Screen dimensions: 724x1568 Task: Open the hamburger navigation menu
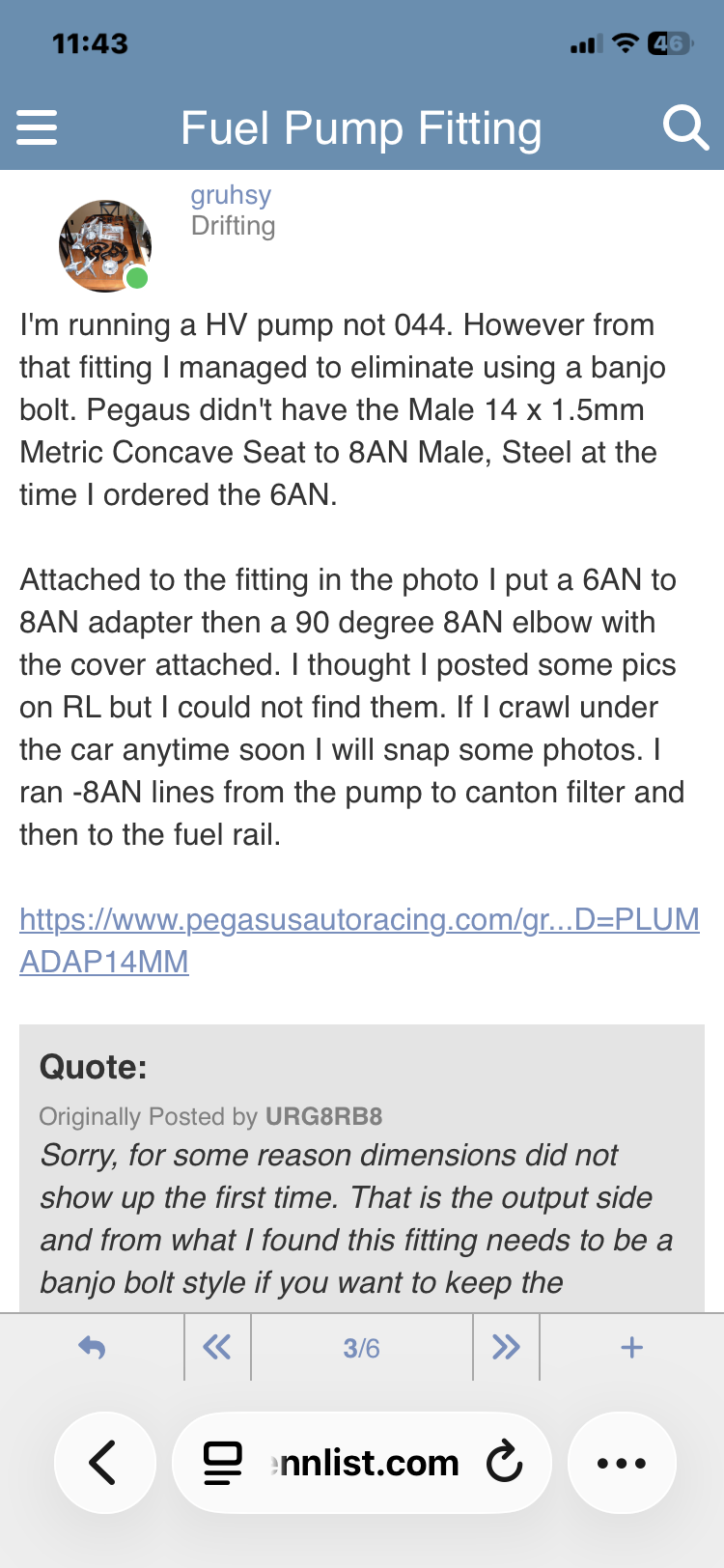pos(38,128)
